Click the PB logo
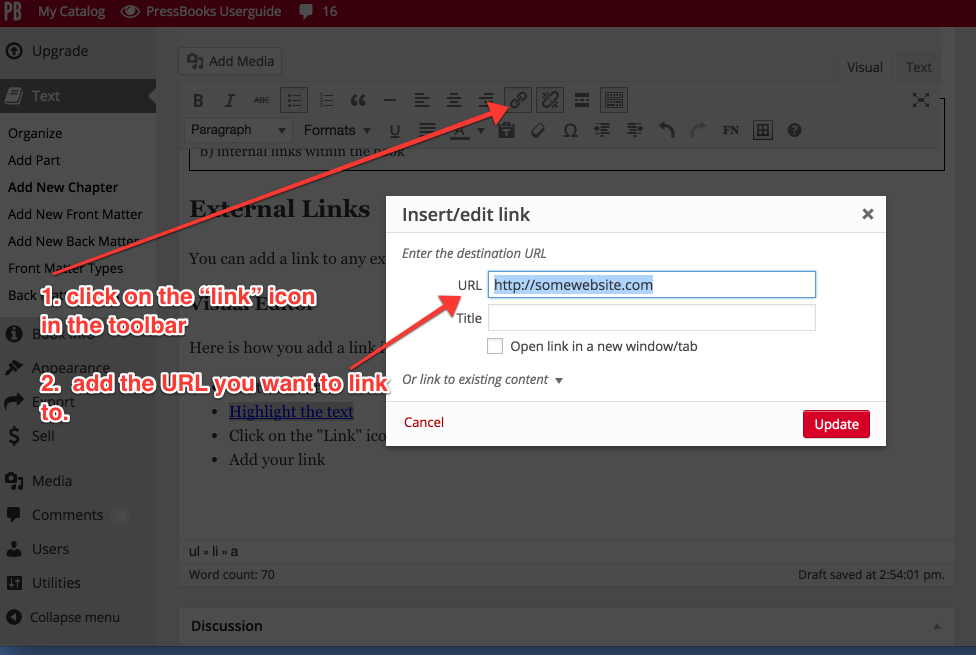This screenshot has height=655, width=976. (x=13, y=11)
